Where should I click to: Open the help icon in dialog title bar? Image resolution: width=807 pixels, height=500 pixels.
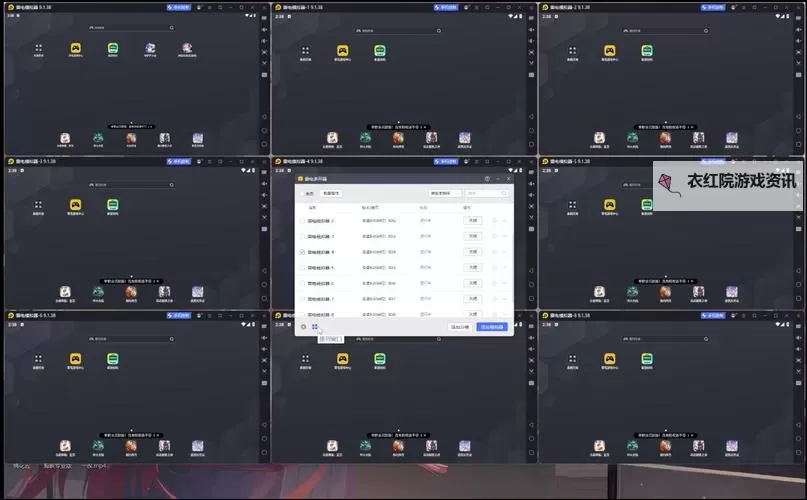(x=487, y=179)
